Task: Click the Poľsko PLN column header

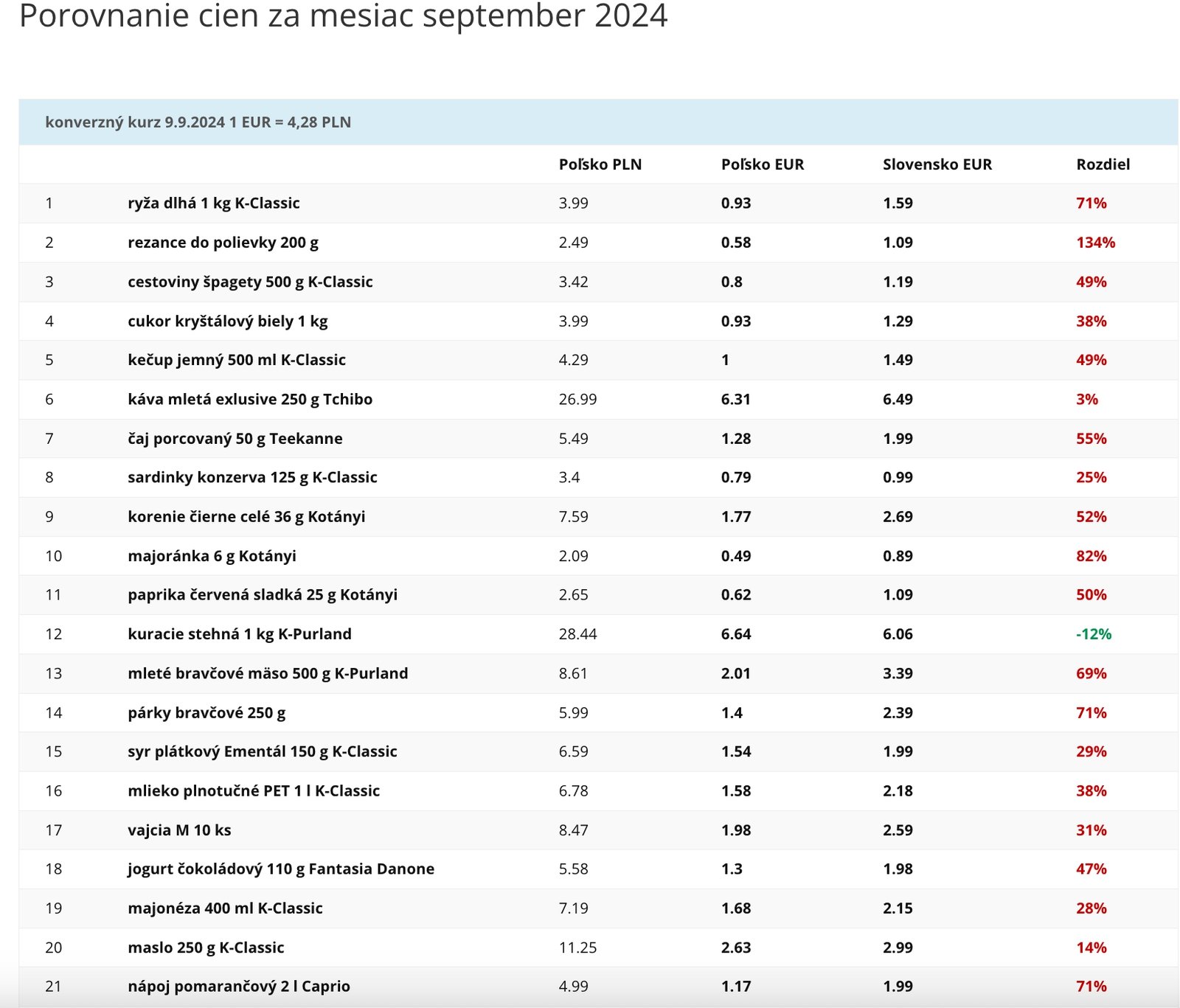Action: 600,164
